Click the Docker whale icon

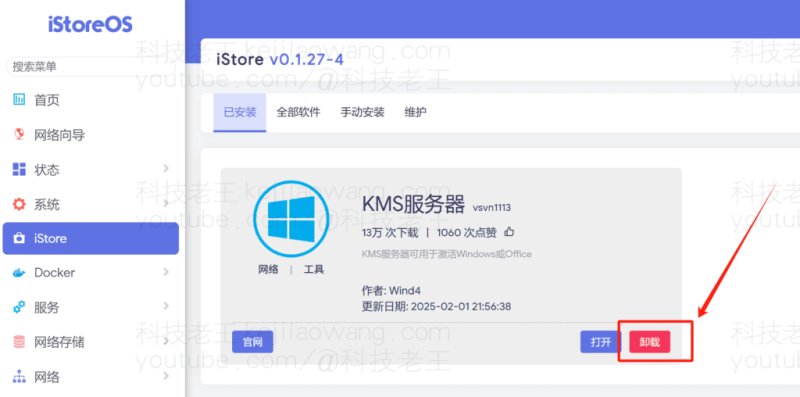[19, 273]
